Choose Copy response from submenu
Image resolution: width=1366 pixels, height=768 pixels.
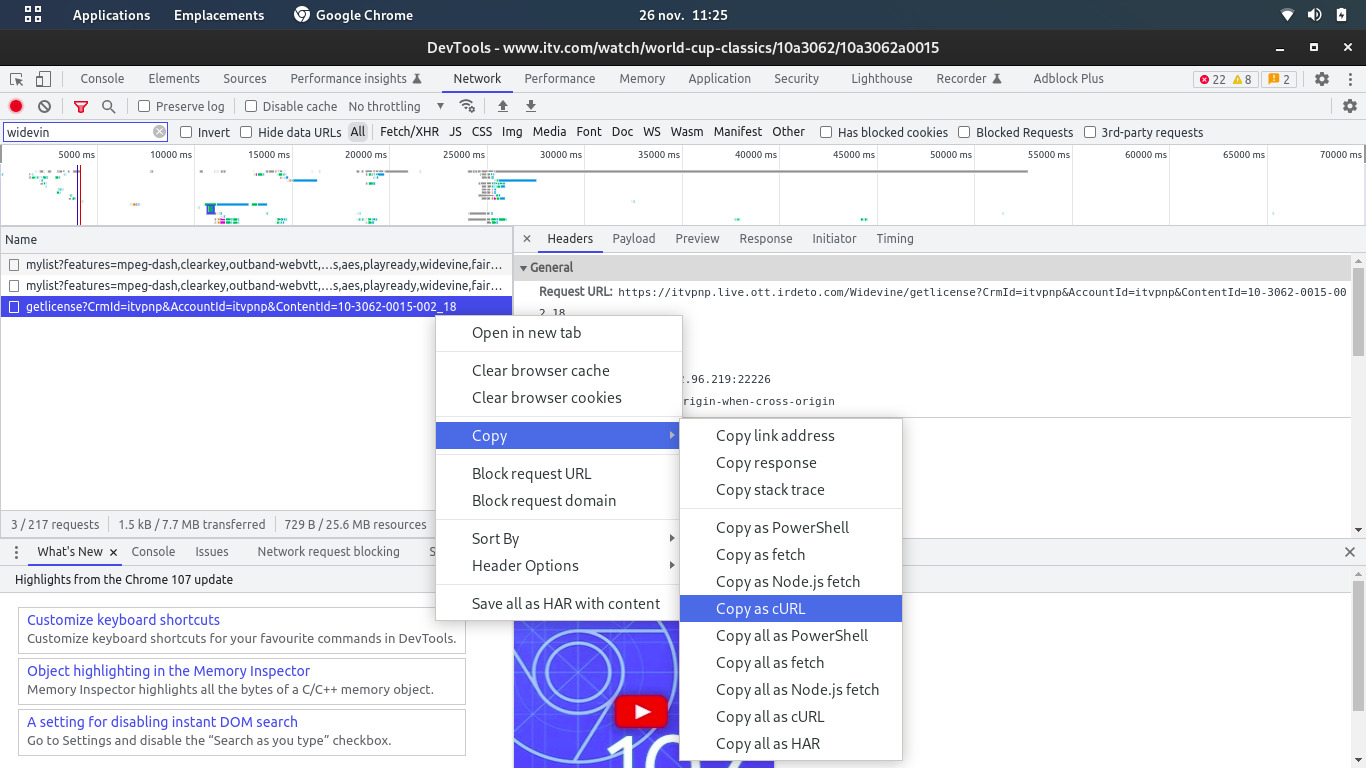791,462
